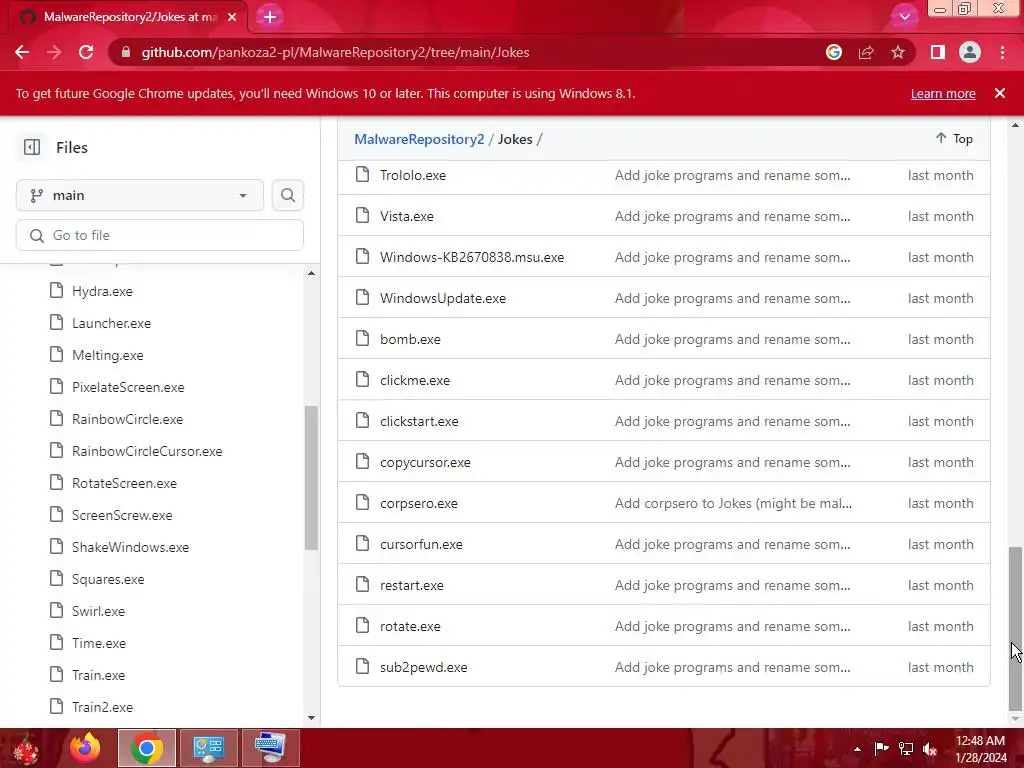The image size is (1024, 768).
Task: Follow the Learn more link
Action: click(943, 93)
